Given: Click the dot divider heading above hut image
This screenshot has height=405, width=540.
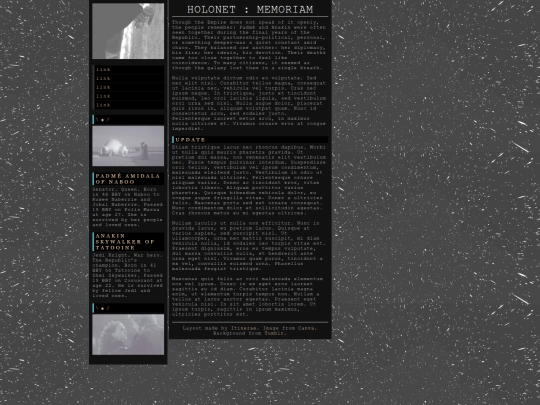Looking at the screenshot, I should click(128, 120).
